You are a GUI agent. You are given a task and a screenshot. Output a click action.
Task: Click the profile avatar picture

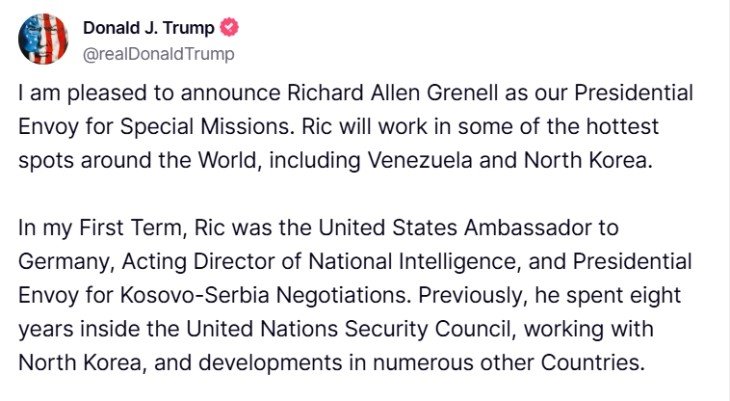[43, 39]
